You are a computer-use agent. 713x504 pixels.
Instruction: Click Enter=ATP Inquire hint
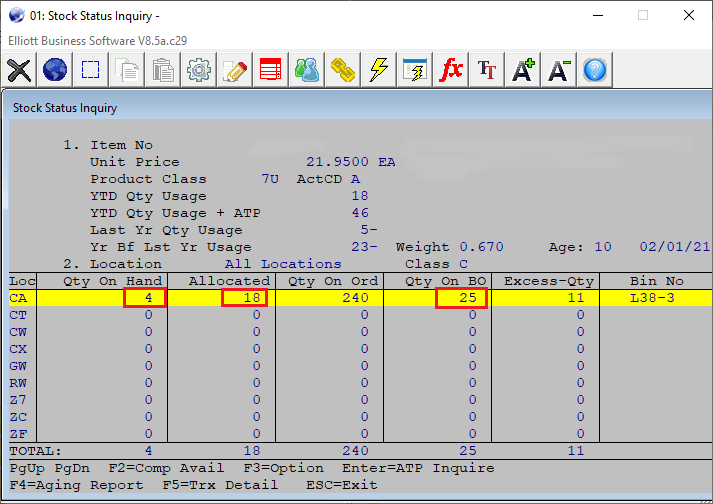(x=418, y=468)
